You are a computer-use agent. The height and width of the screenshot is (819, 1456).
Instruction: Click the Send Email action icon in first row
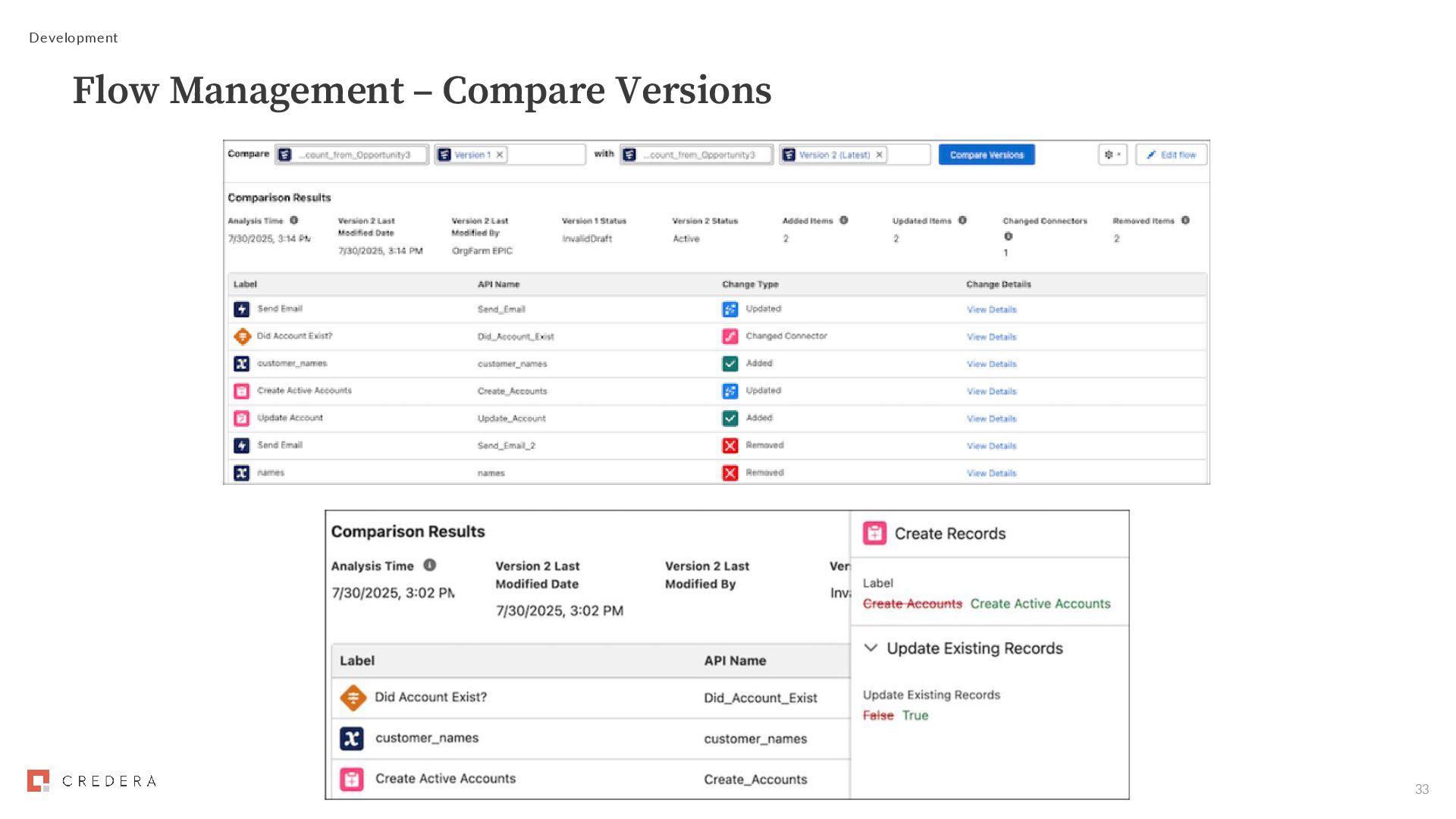pyautogui.click(x=241, y=309)
